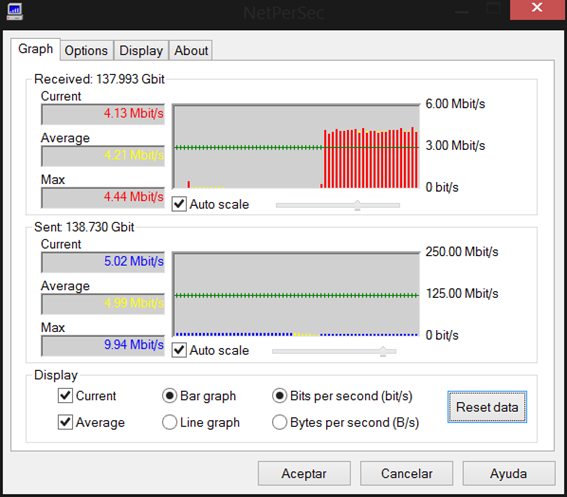
Task: Click the Sent Average 4.99 Mbit/s field
Action: tap(103, 303)
